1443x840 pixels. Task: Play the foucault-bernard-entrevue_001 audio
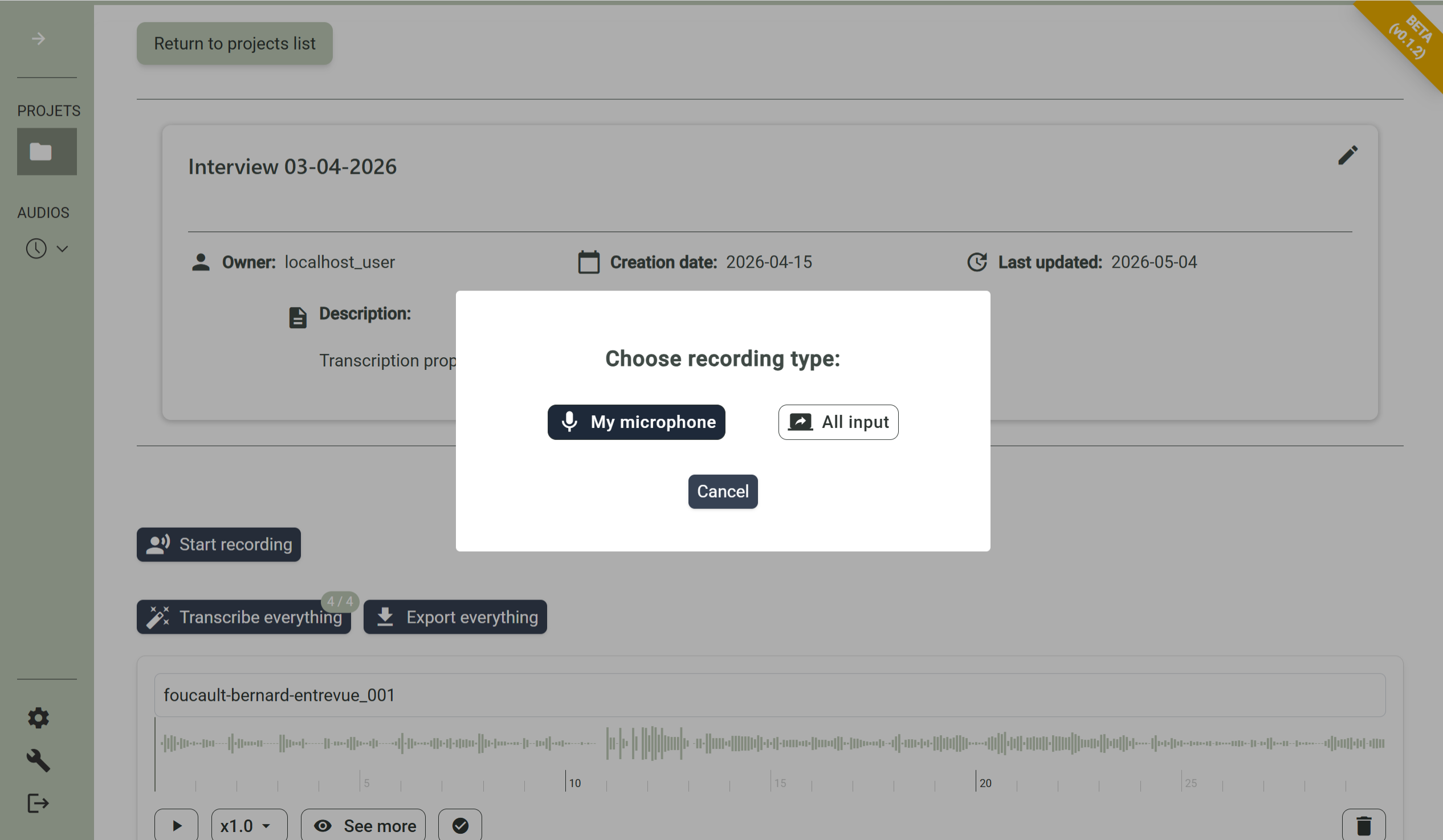(x=176, y=826)
